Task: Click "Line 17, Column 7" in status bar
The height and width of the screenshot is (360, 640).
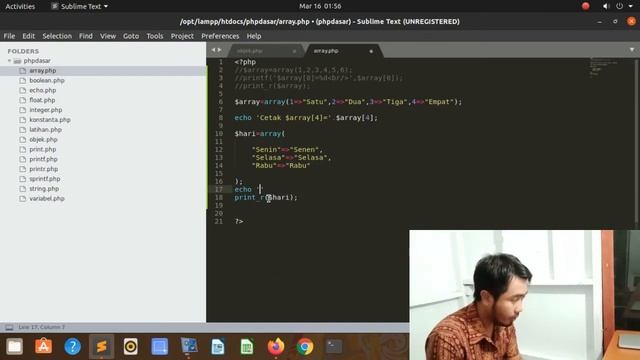Action: click(42, 327)
